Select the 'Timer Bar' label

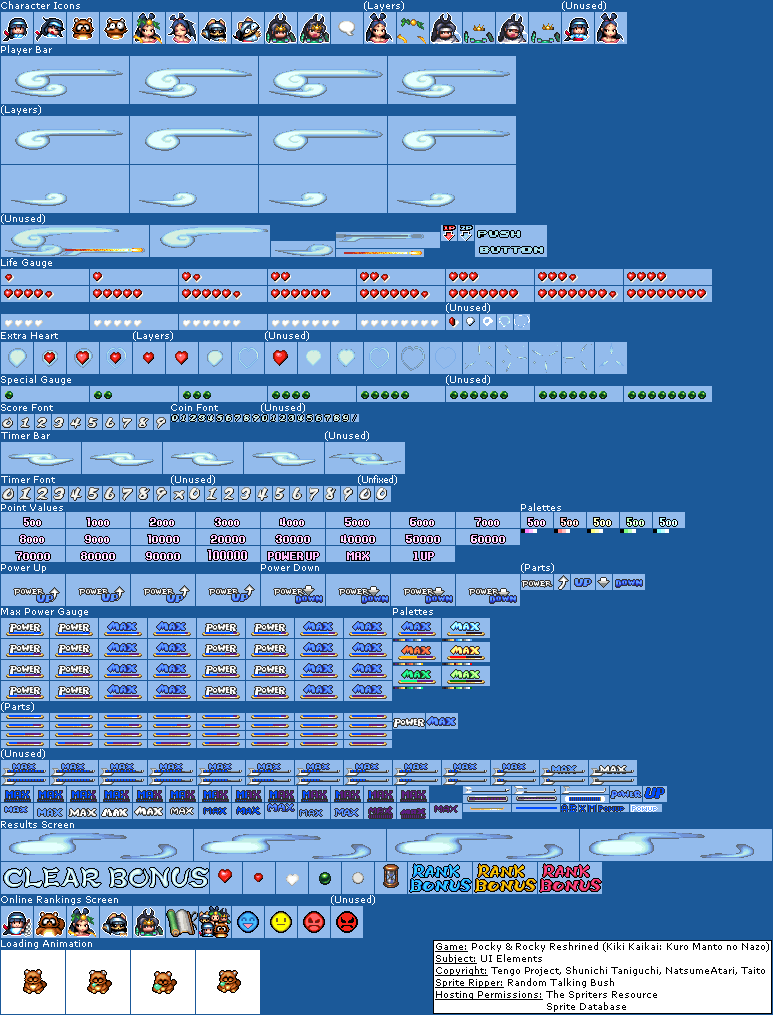pos(25,435)
